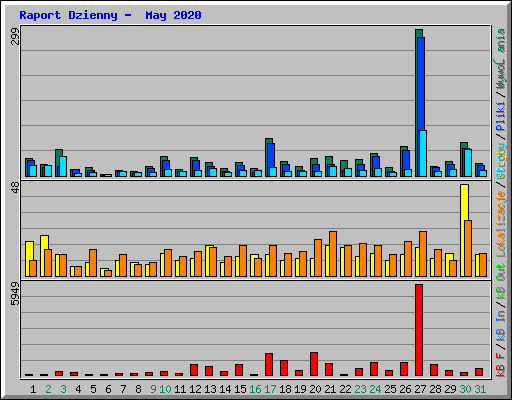Click the 299 scale value label
This screenshot has width=512, height=400.
(x=15, y=37)
